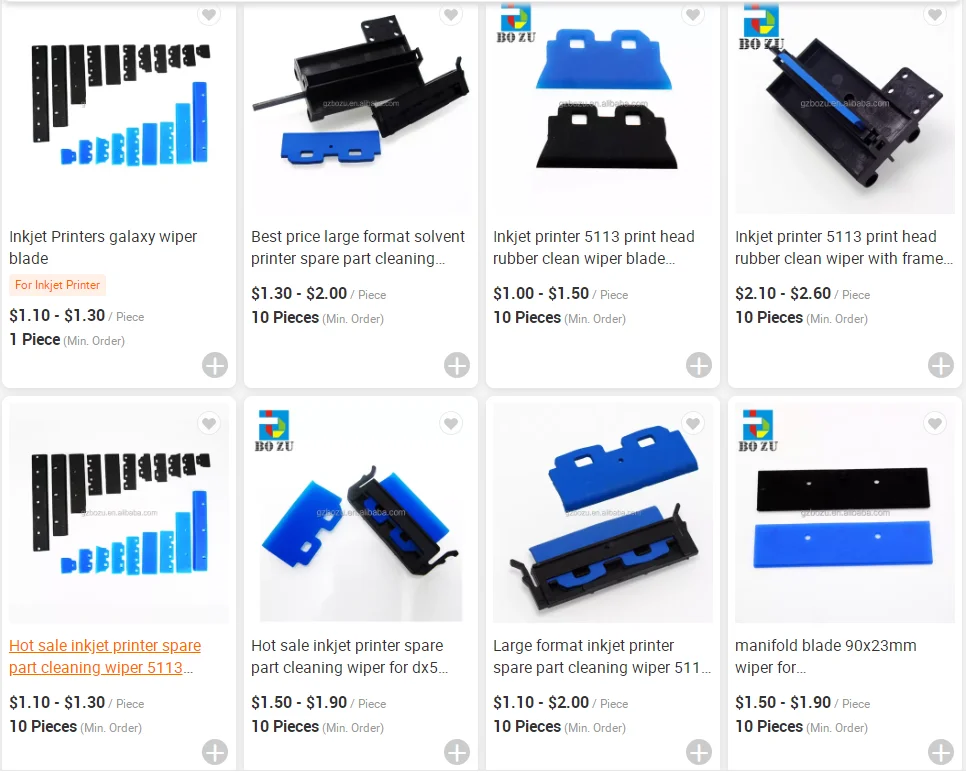966x772 pixels.
Task: Click heart on dx5 cleaning wiper listing
Action: 451,423
